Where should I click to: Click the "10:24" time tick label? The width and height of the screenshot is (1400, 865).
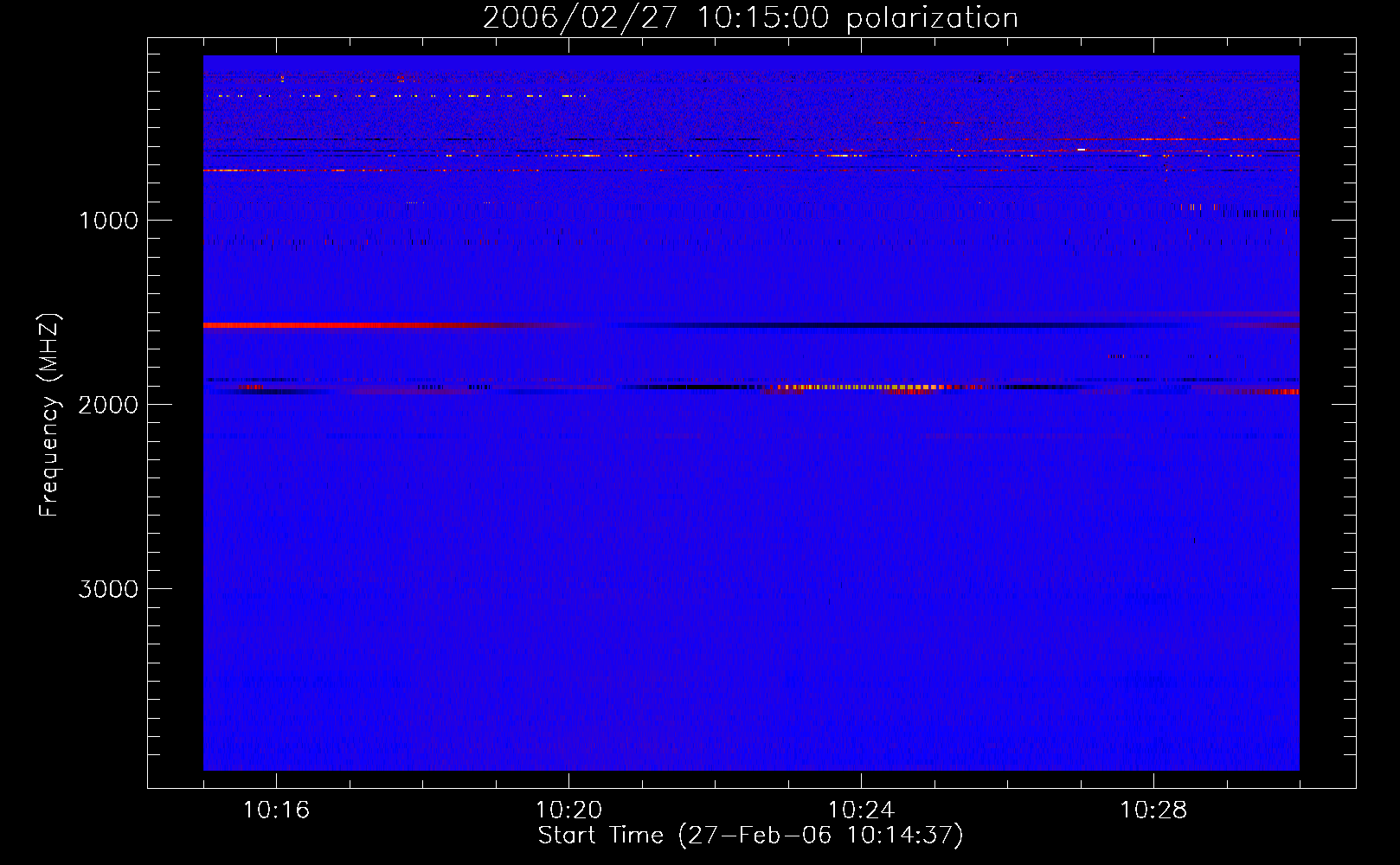pos(861,810)
